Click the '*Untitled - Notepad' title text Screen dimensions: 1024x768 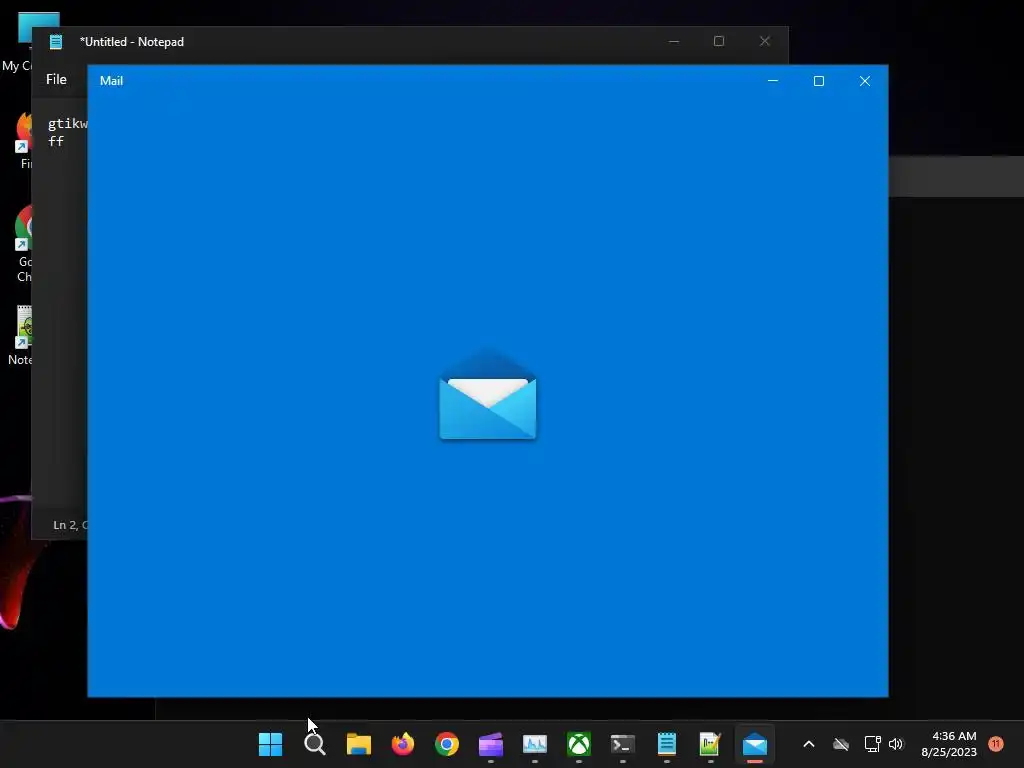[132, 42]
